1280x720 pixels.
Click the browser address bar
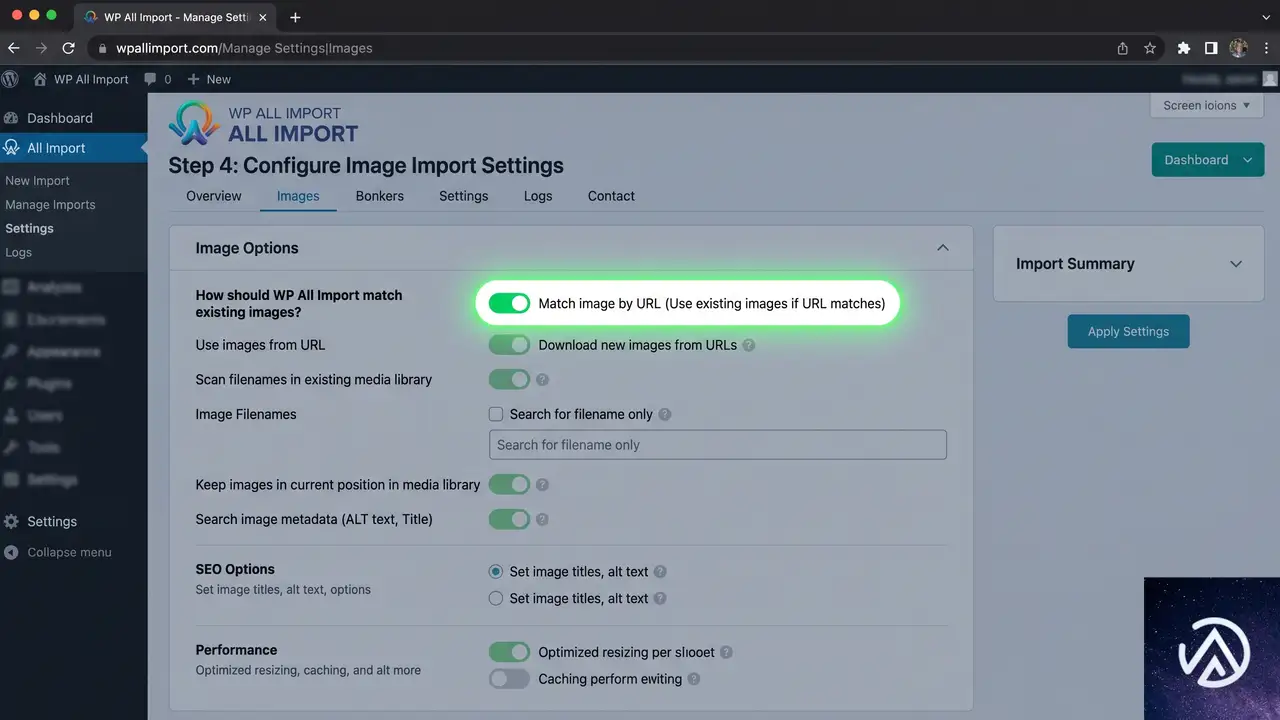pyautogui.click(x=600, y=48)
